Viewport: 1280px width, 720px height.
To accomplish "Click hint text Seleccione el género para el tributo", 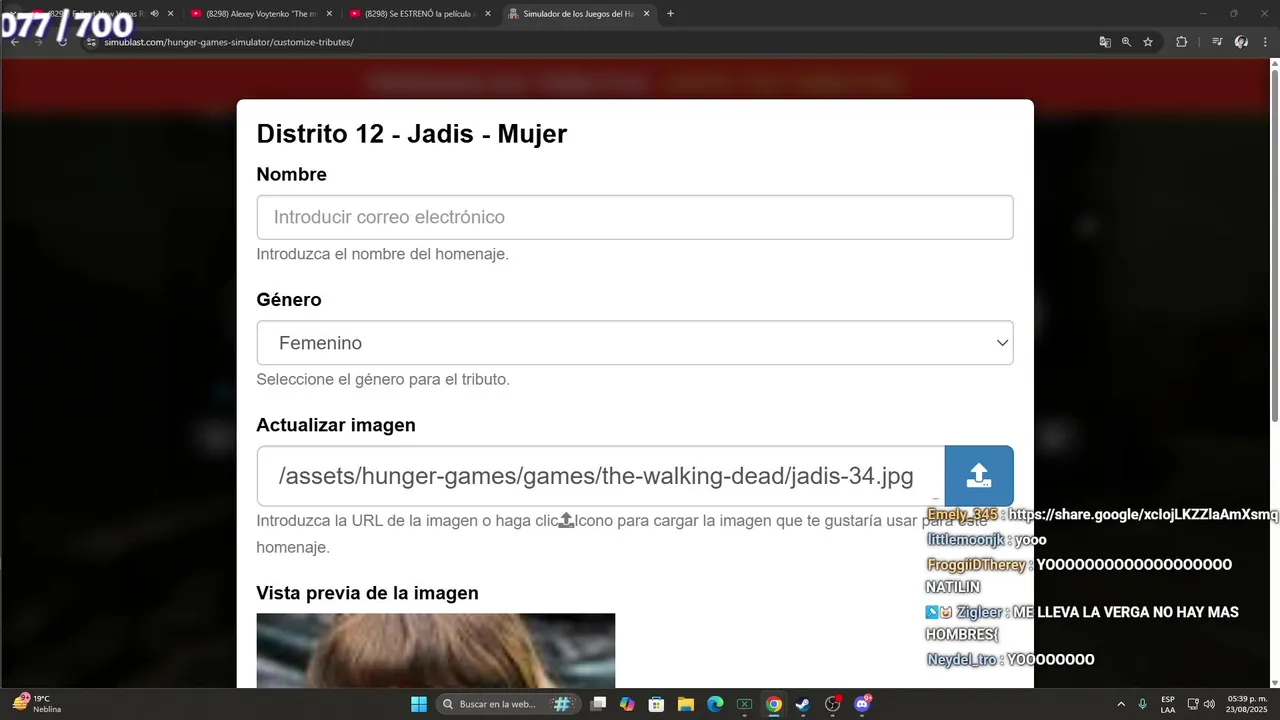I will 383,380.
